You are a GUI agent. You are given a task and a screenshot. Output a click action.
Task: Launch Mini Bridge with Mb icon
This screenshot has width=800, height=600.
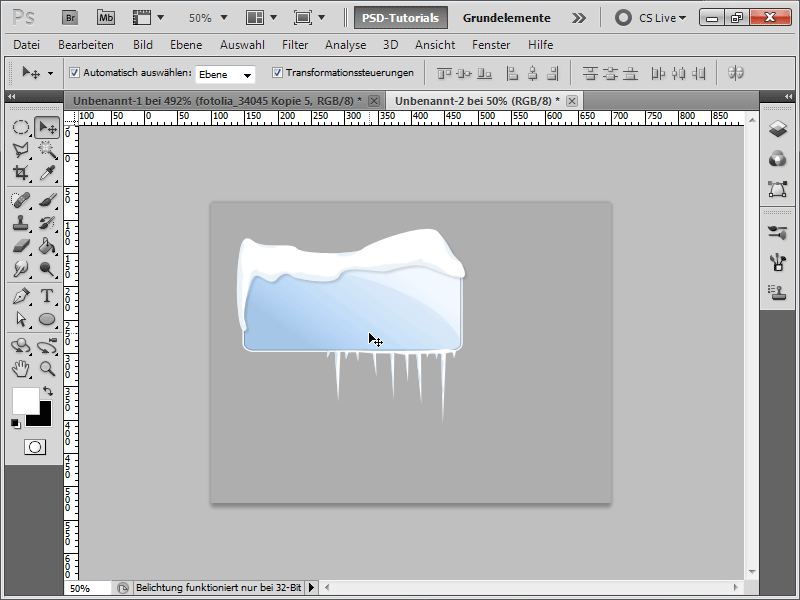(x=106, y=18)
